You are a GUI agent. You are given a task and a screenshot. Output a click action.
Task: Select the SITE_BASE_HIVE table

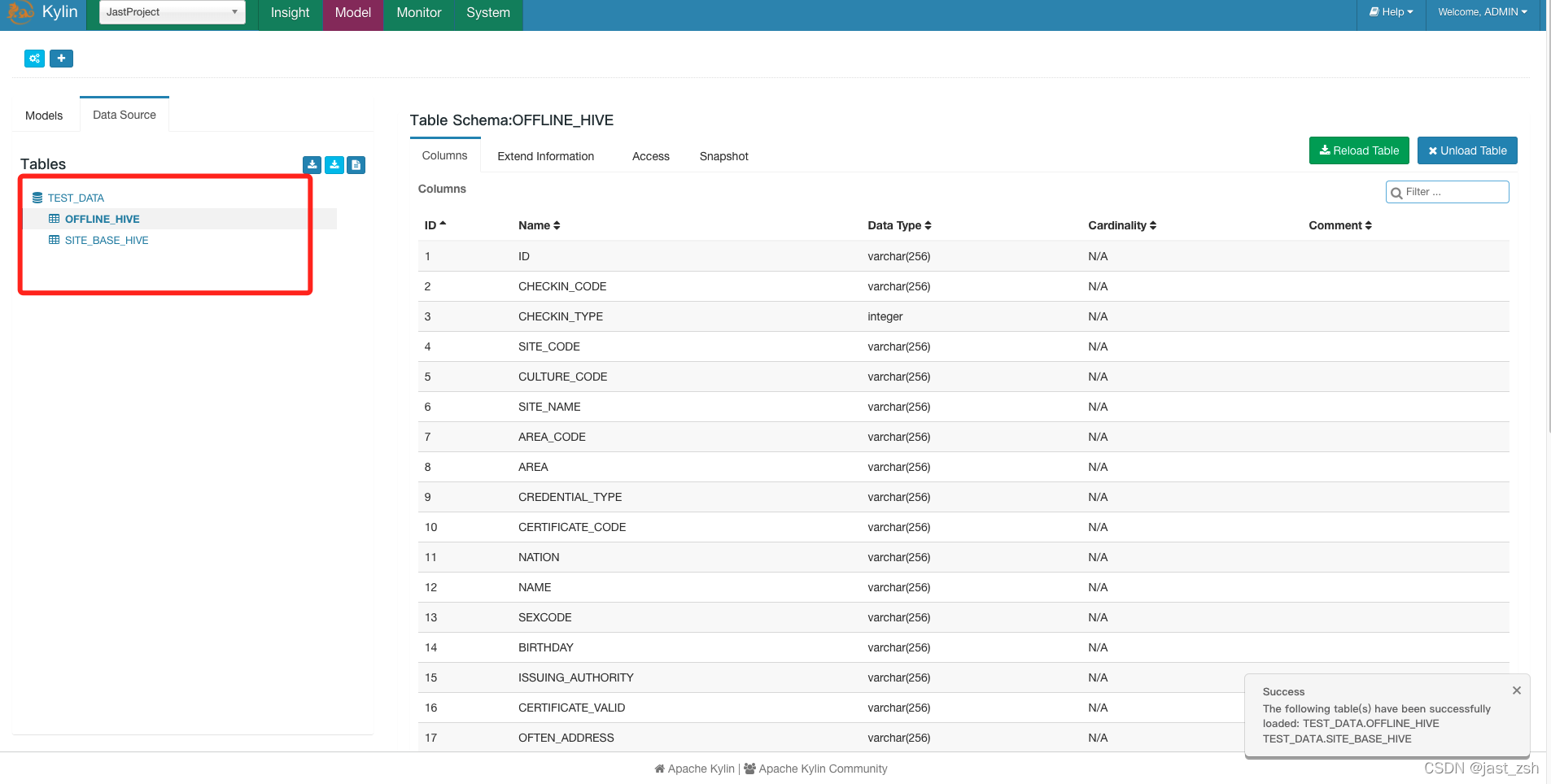pyautogui.click(x=107, y=240)
